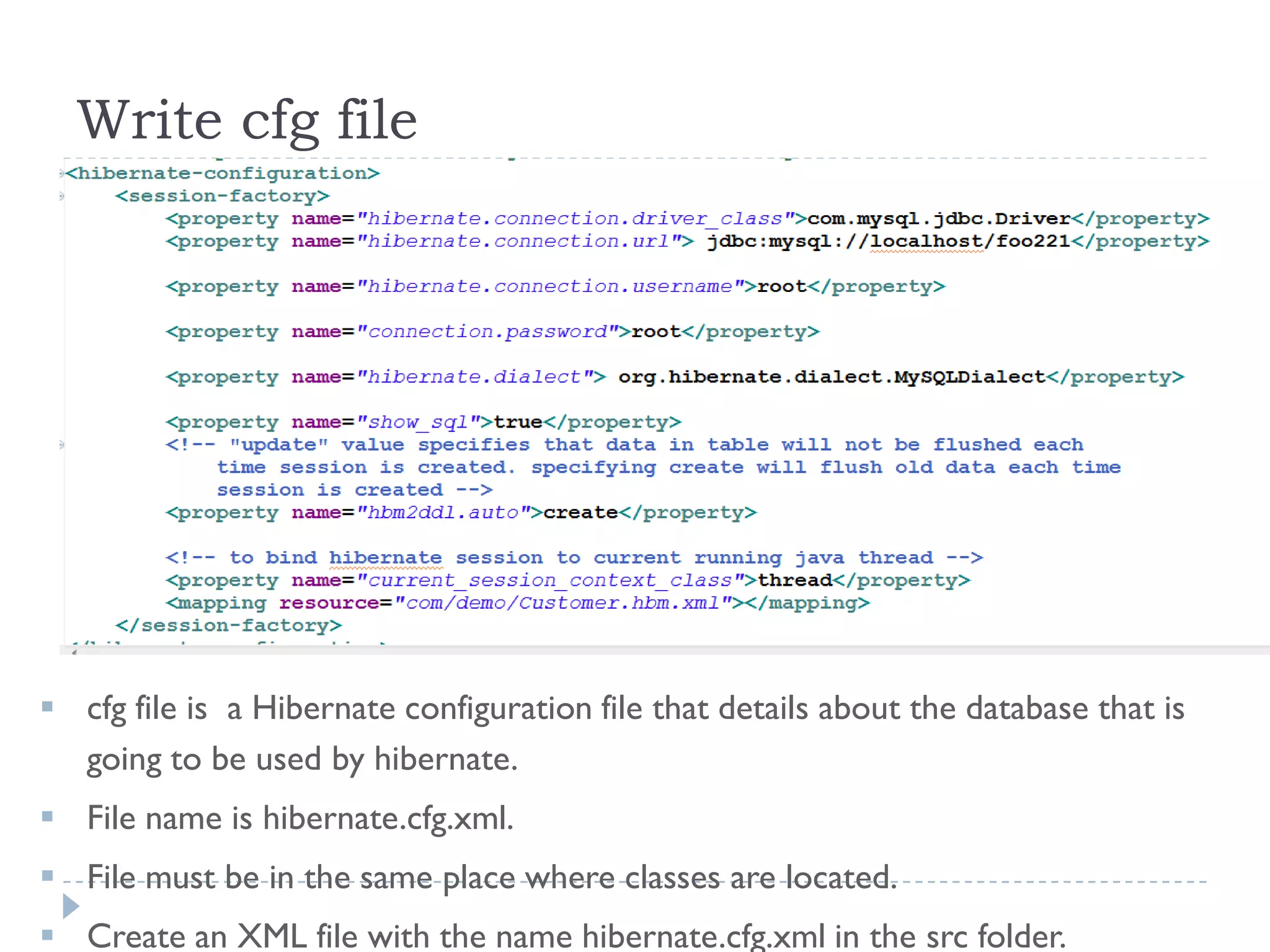Click bullet beside "File must be in"
The height and width of the screenshot is (952, 1270).
pos(47,875)
